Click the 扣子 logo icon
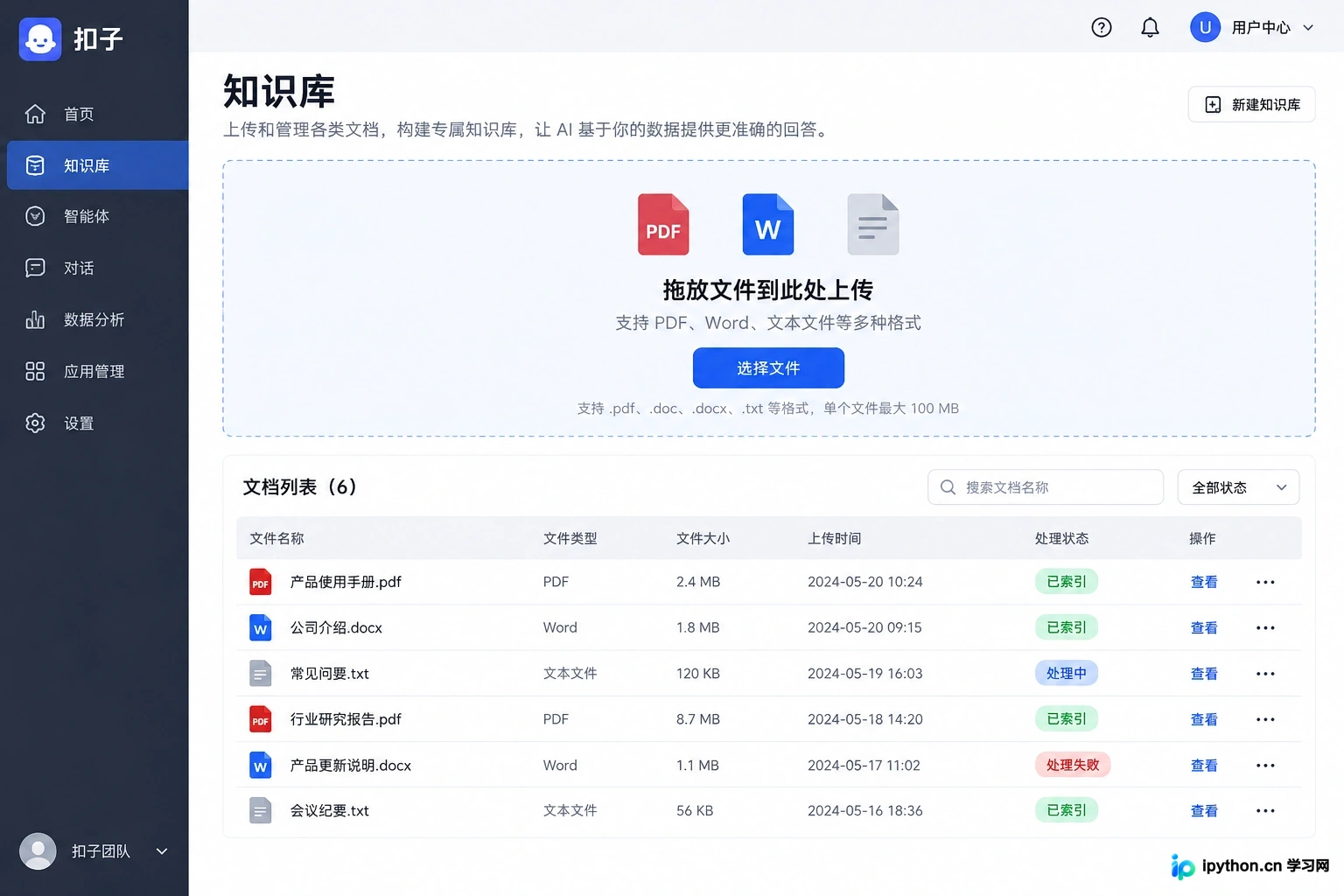 point(40,39)
